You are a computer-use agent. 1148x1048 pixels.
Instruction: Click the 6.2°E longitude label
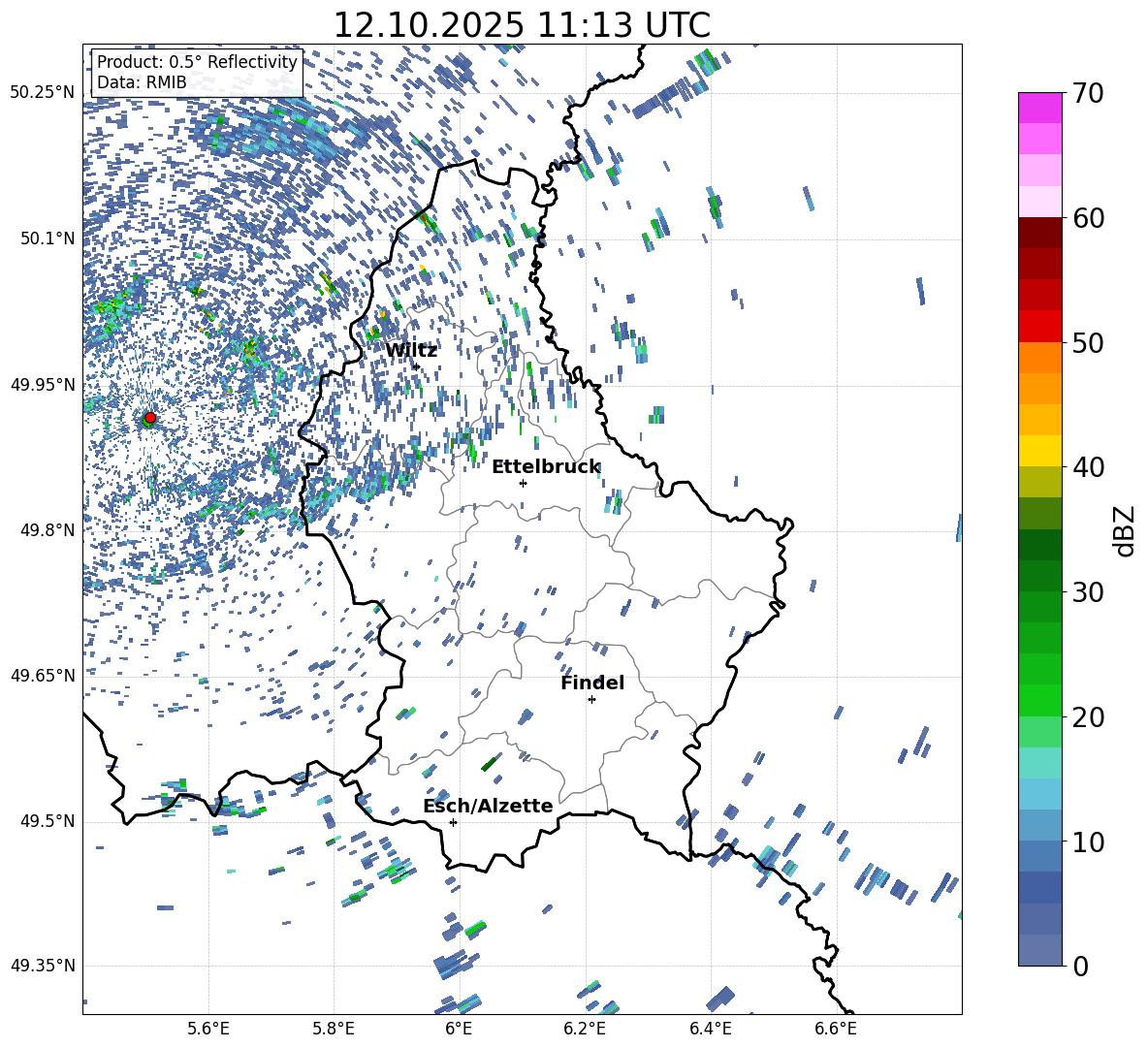585,1029
